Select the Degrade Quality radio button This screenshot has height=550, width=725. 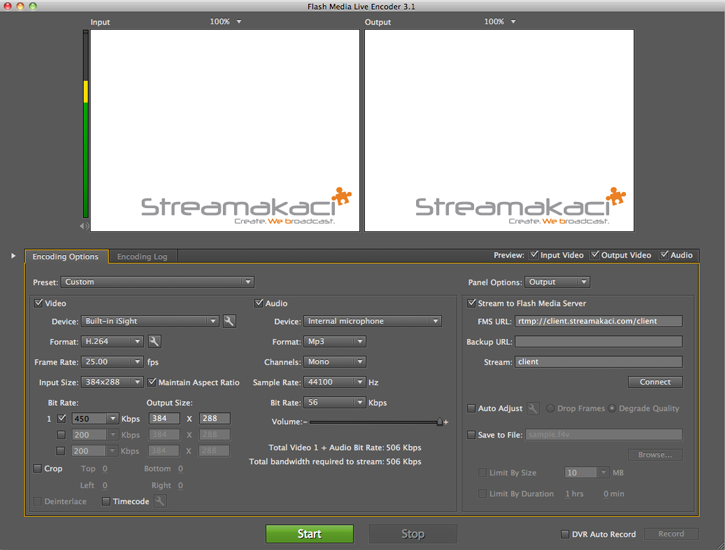coord(612,409)
